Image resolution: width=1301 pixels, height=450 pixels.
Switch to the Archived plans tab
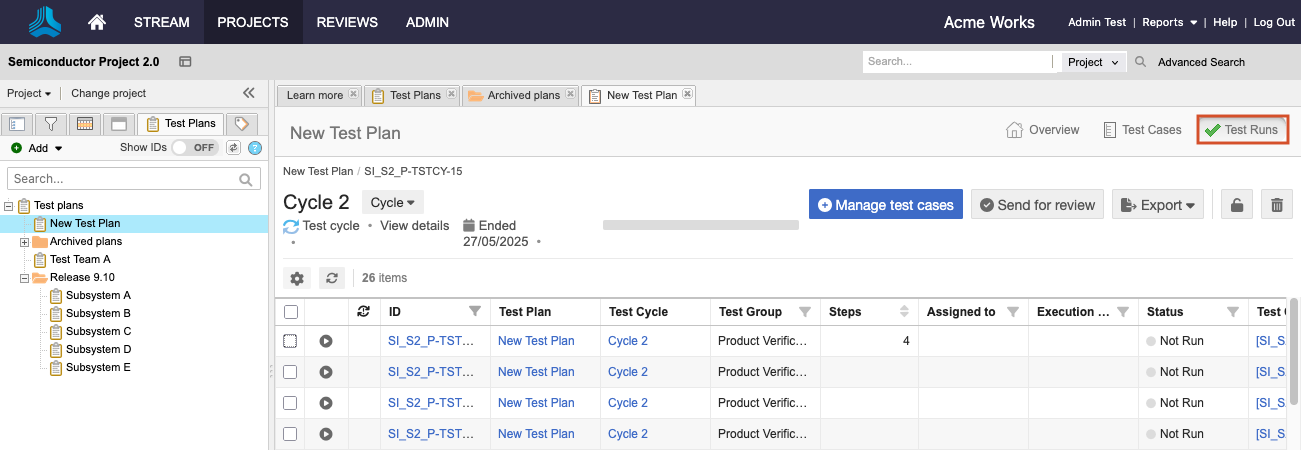coord(522,96)
